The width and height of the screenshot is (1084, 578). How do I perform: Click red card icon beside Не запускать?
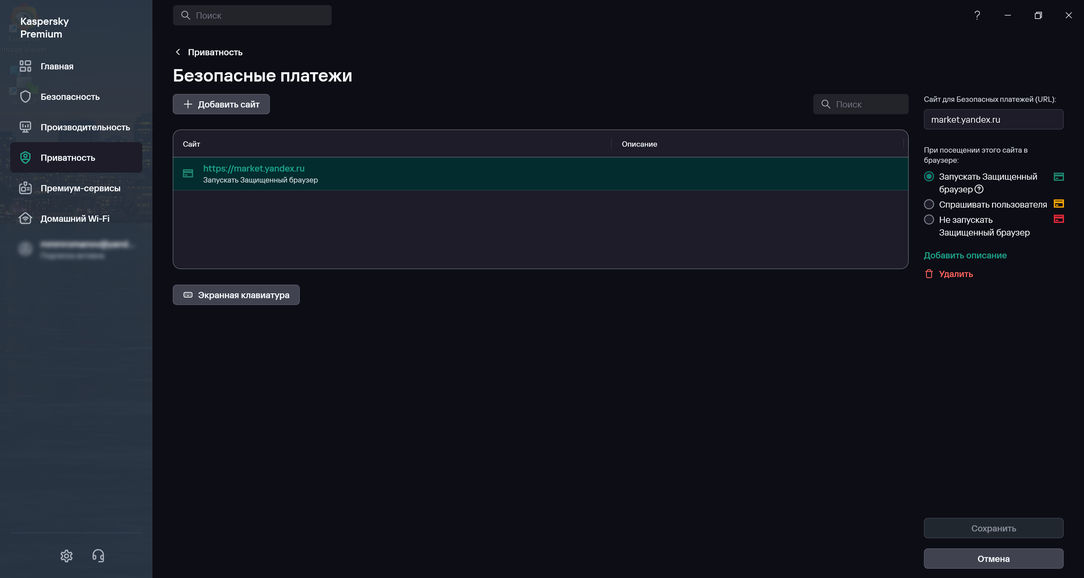1058,219
